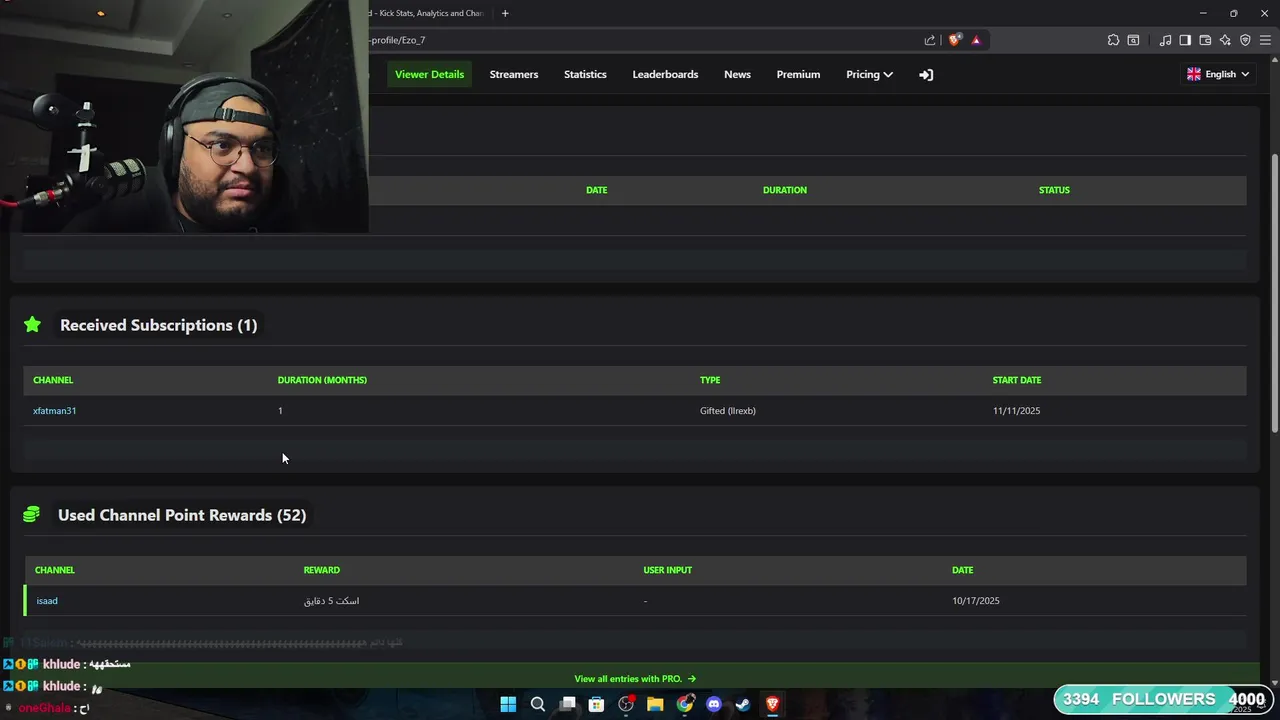Click the browser address bar URL
1280x720 pixels.
coord(398,40)
